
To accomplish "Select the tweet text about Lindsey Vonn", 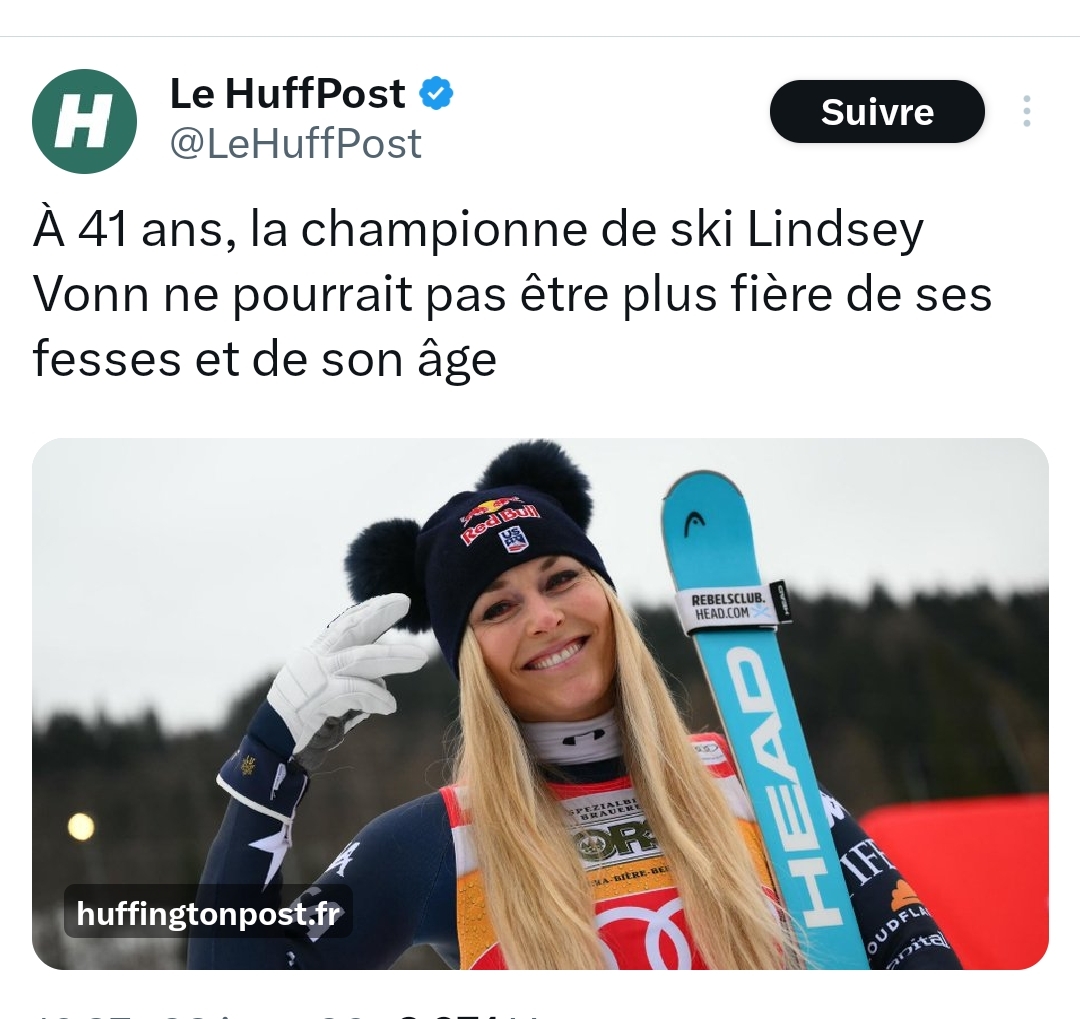I will 512,294.
